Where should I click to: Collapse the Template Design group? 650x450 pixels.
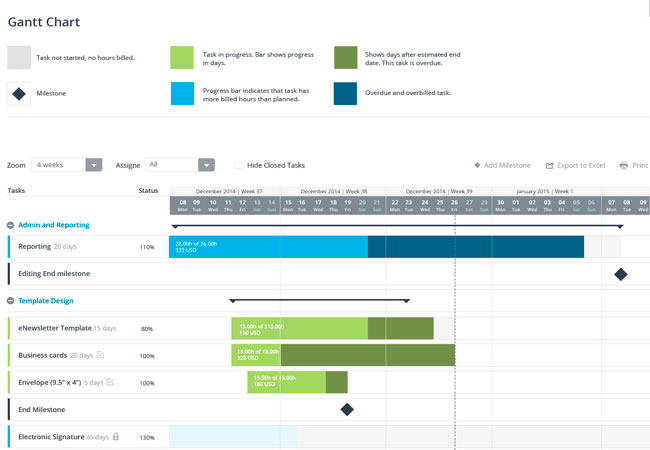tap(11, 301)
